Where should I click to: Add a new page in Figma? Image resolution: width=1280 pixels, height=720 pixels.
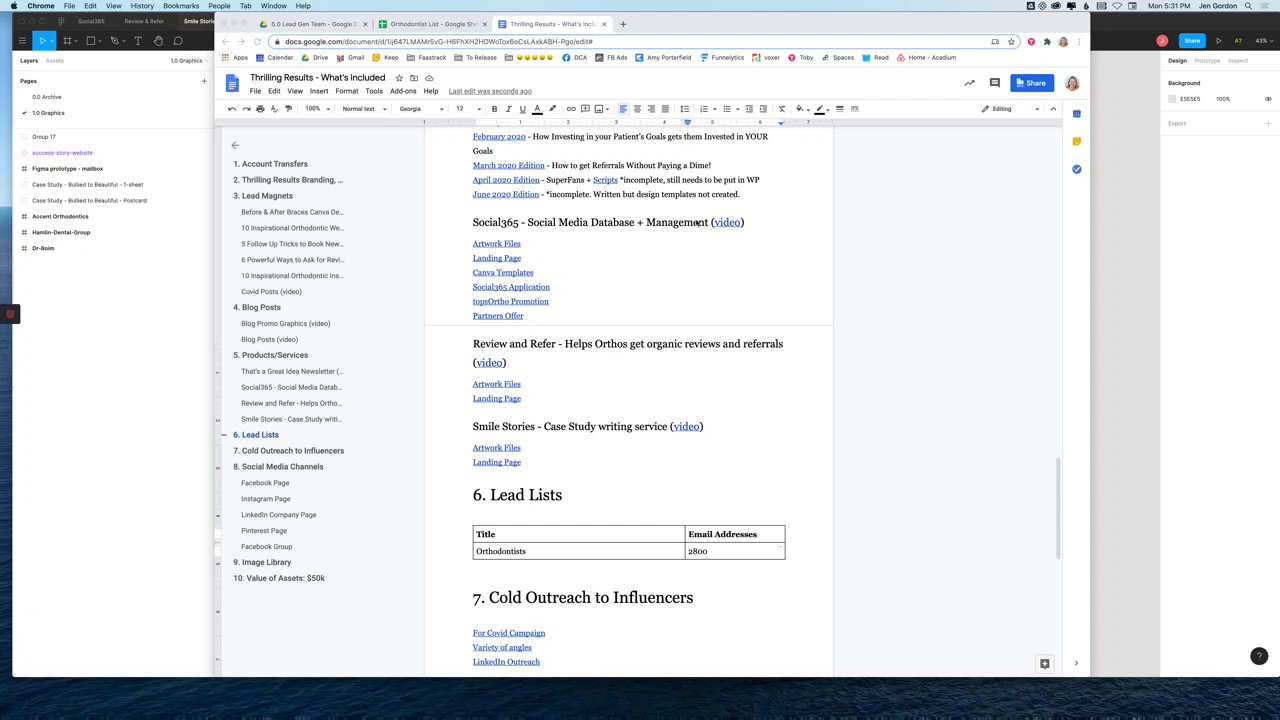coord(204,81)
